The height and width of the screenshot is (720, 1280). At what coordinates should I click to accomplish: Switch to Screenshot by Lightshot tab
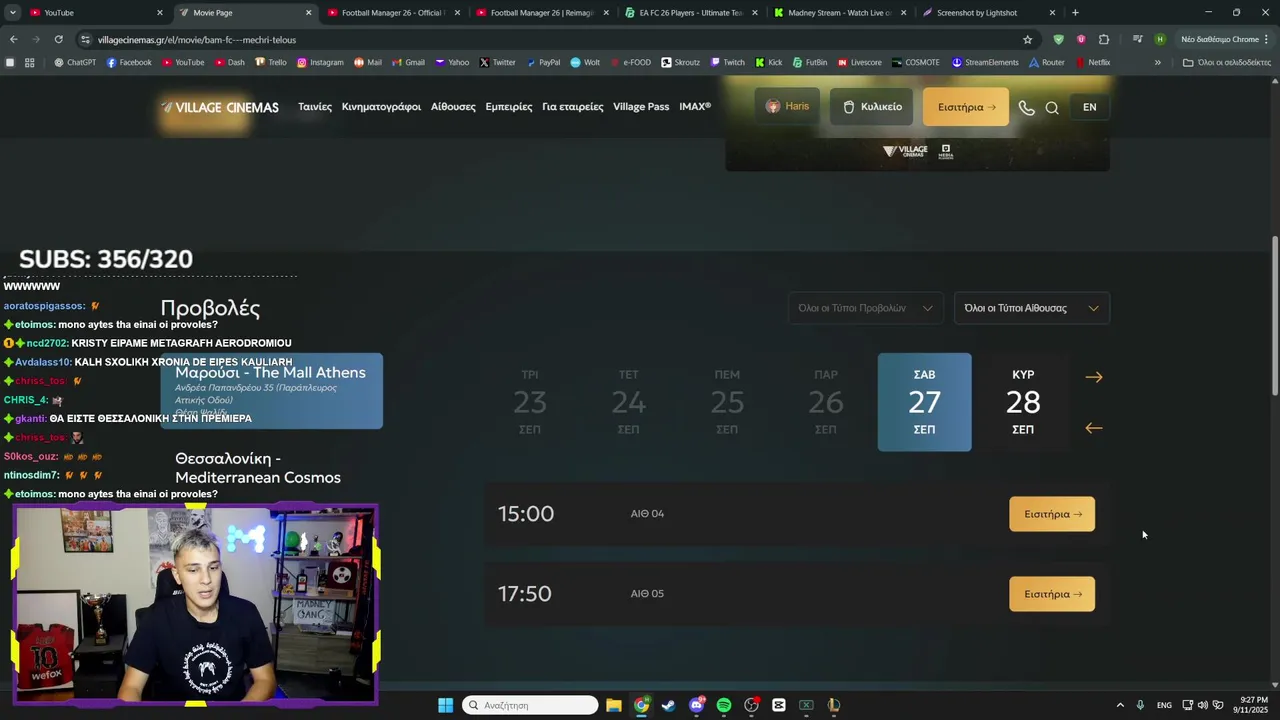pyautogui.click(x=989, y=13)
